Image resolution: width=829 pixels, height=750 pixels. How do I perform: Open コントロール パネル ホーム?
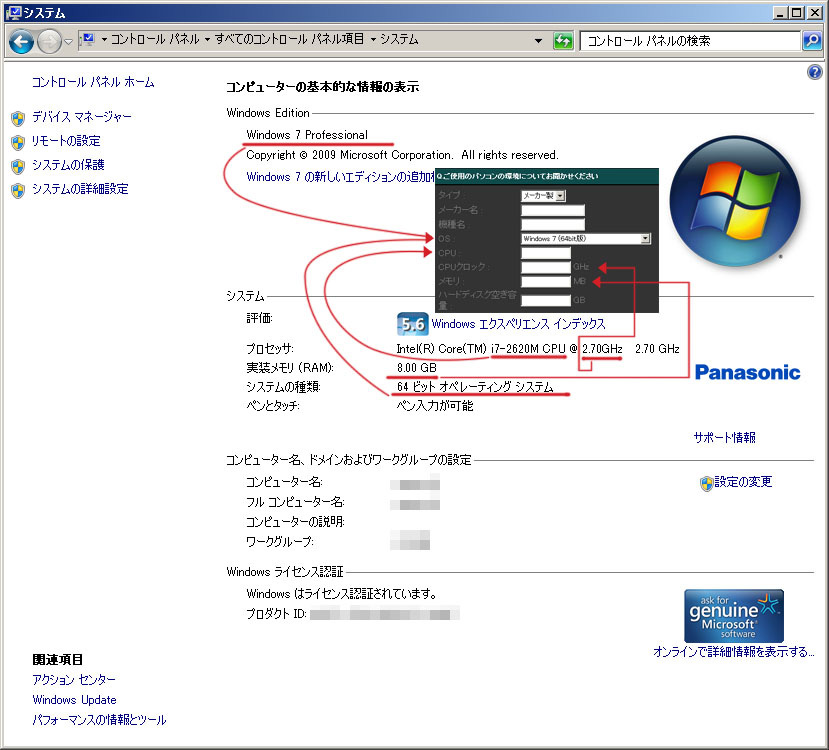click(93, 82)
